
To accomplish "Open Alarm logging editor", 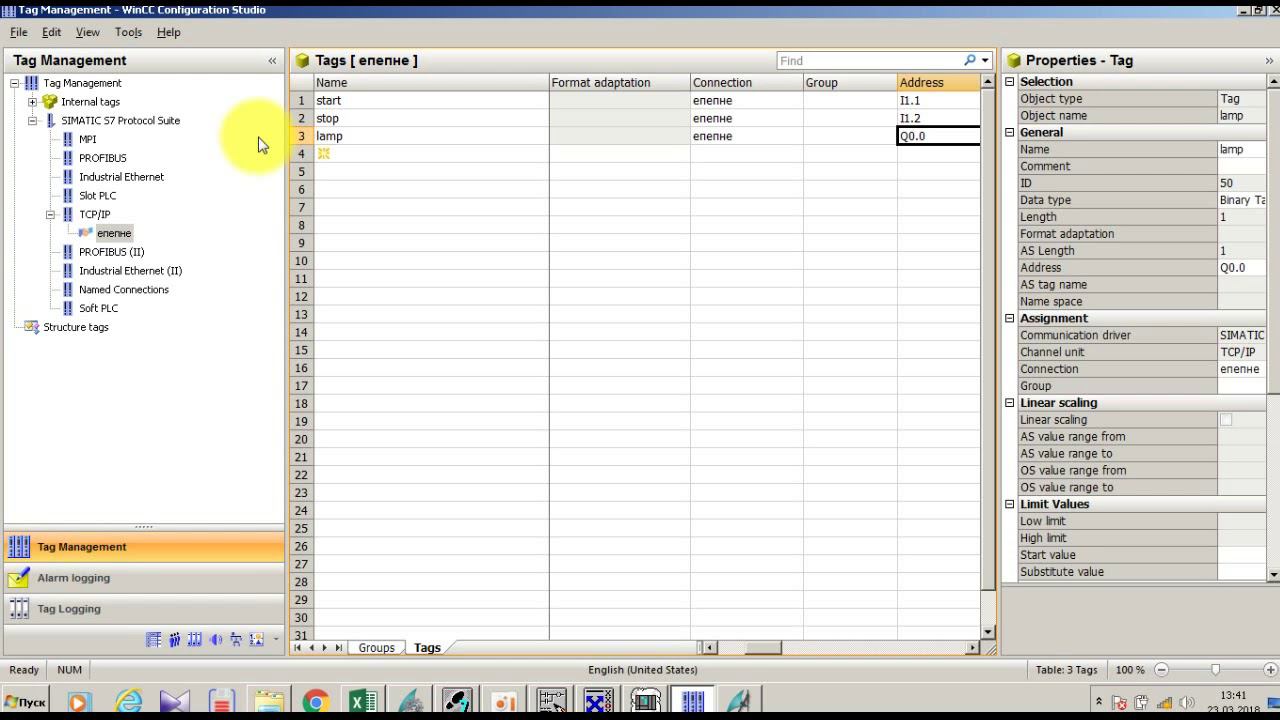I will click(144, 578).
